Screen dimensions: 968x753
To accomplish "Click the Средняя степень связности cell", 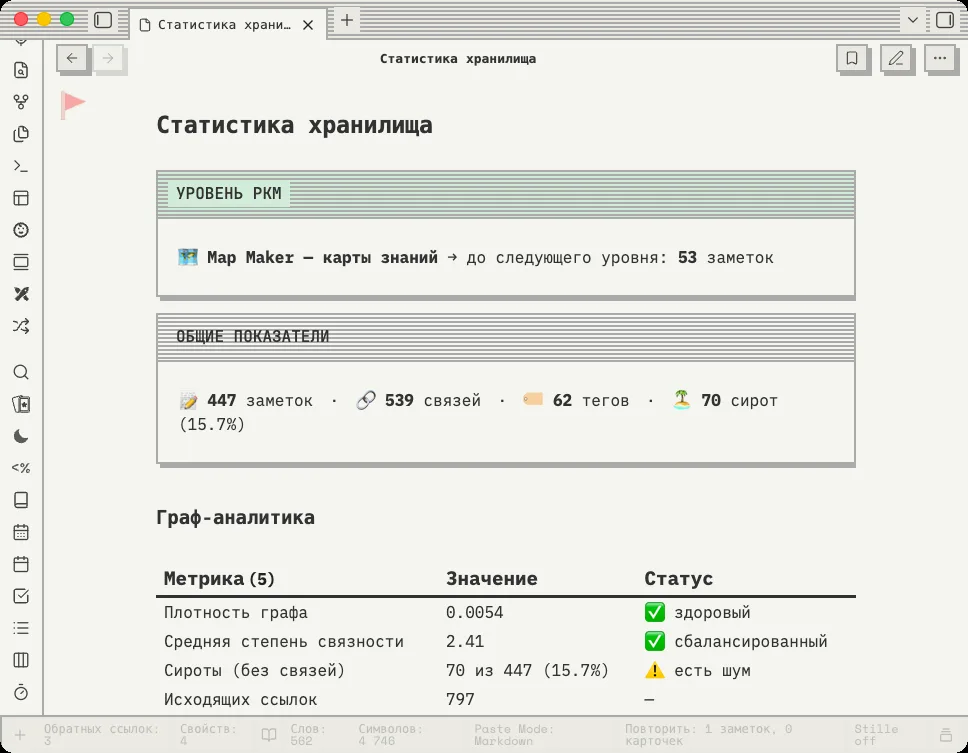I will click(x=284, y=642).
